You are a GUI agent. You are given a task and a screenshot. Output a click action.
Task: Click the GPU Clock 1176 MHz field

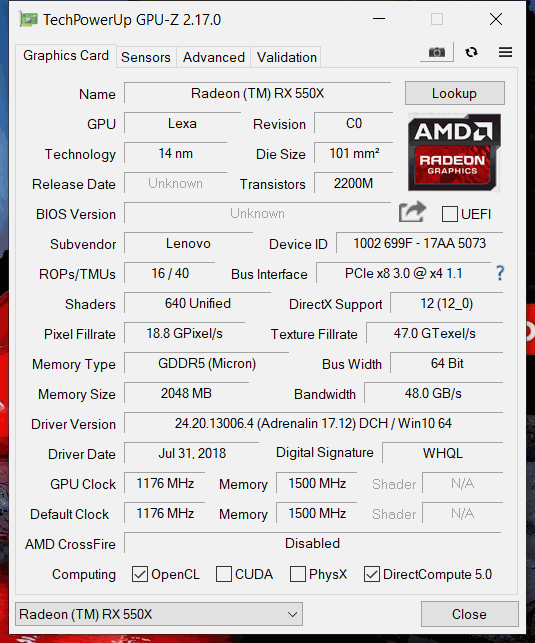tap(165, 483)
